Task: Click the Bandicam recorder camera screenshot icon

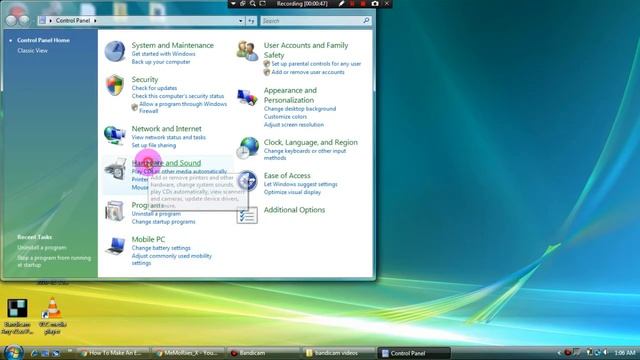Action: [x=375, y=4]
